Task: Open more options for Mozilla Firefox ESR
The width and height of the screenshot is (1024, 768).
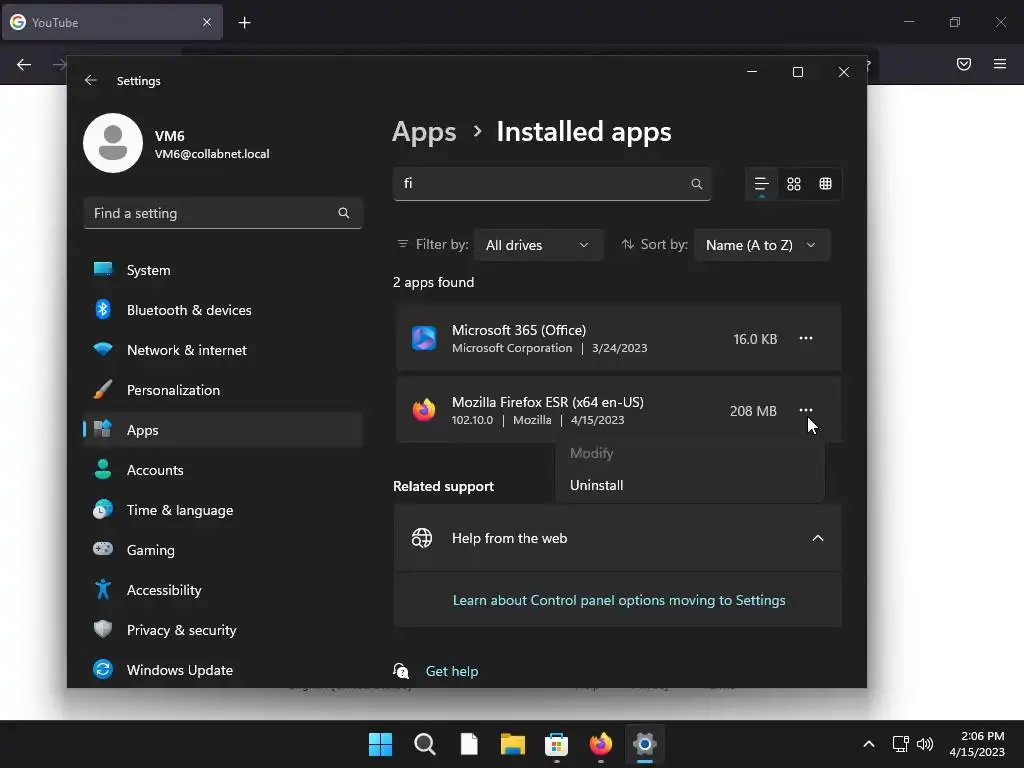Action: point(806,410)
